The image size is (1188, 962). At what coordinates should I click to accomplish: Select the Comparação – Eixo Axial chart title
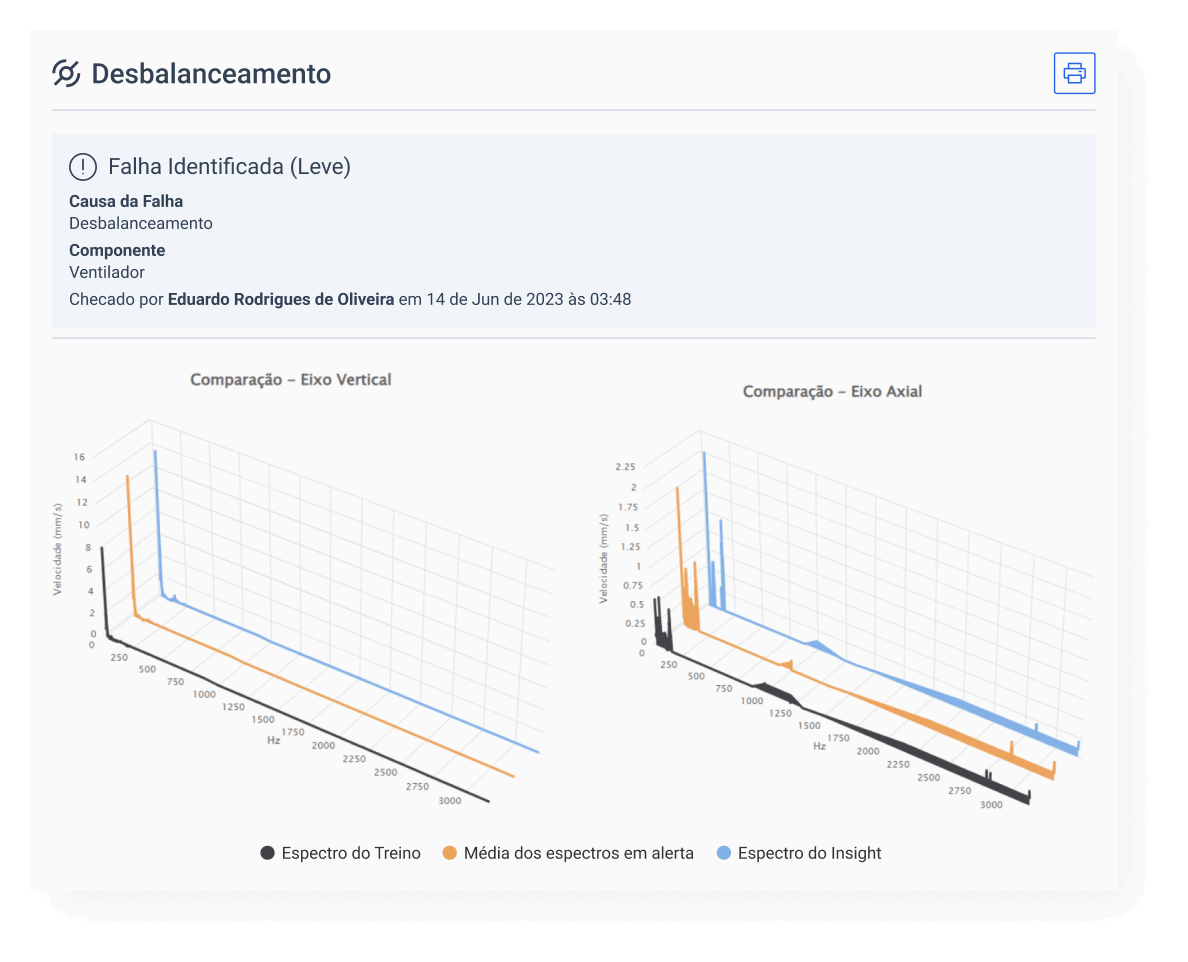[x=832, y=391]
